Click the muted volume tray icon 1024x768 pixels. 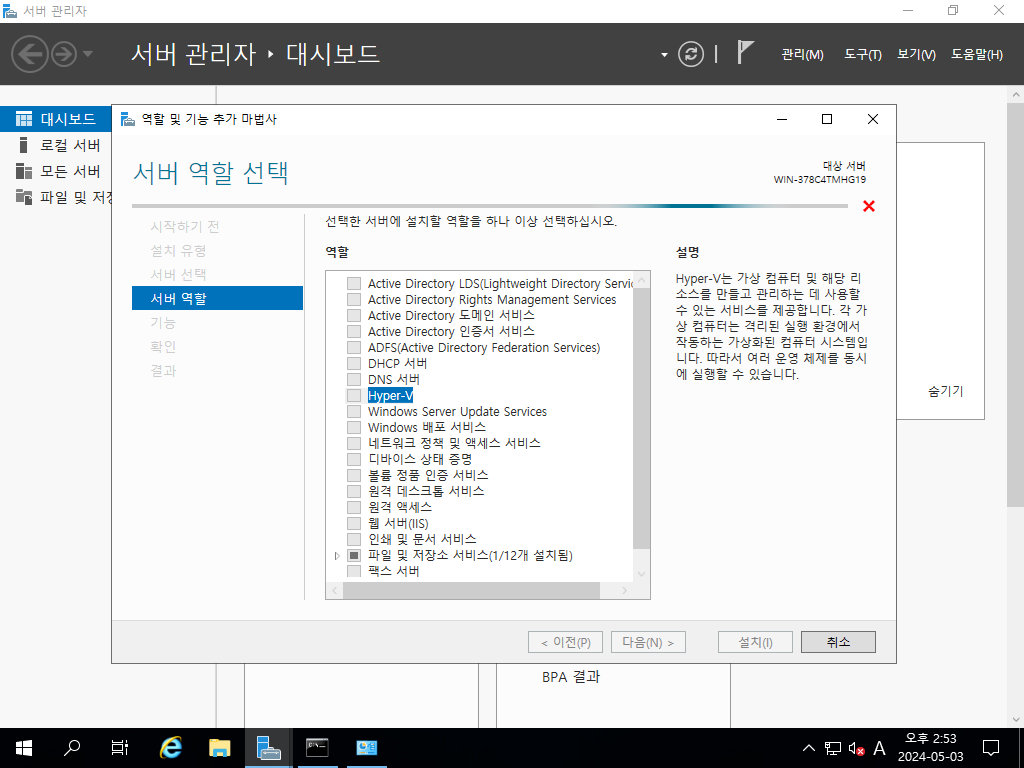click(x=856, y=748)
